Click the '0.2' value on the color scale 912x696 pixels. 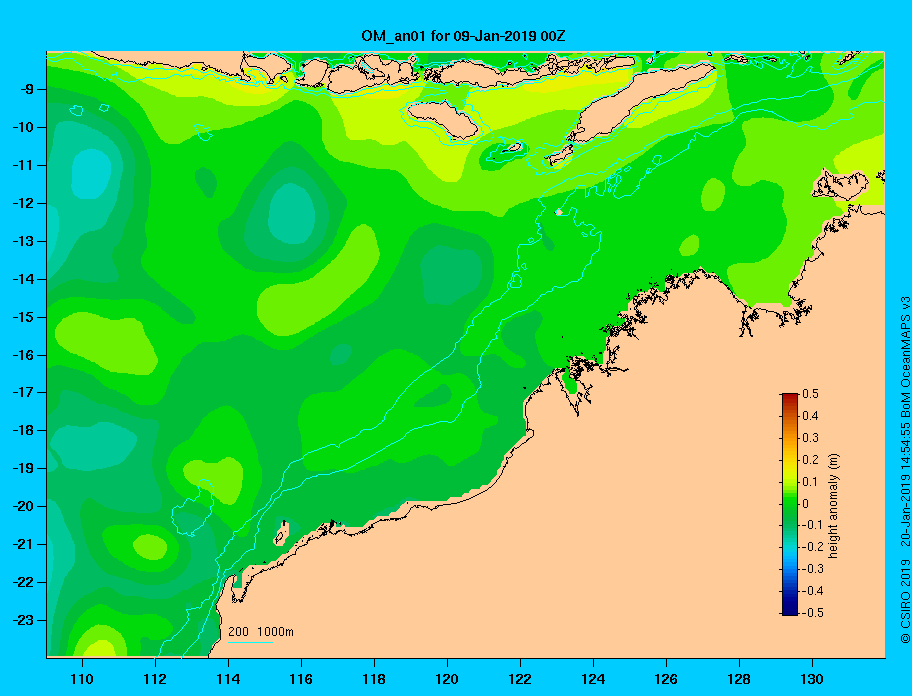(810, 460)
